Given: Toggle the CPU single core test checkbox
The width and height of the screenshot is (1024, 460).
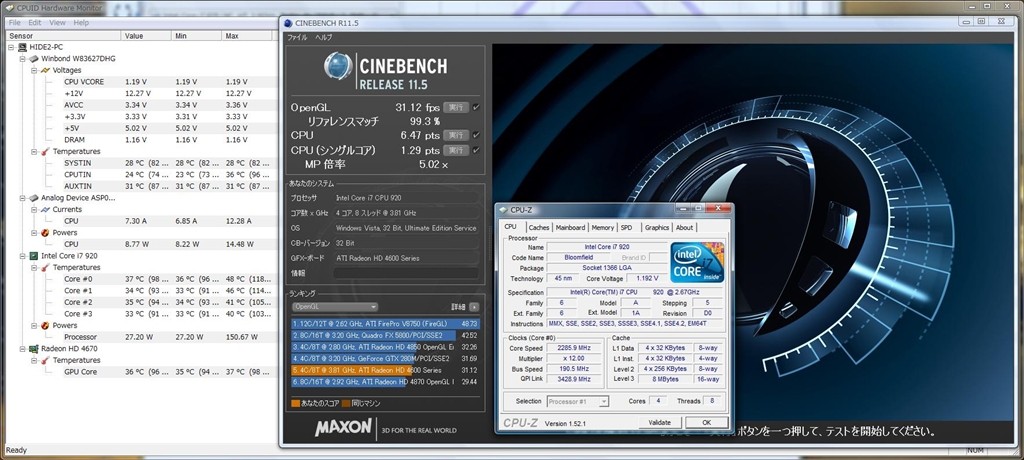Looking at the screenshot, I should 476,150.
